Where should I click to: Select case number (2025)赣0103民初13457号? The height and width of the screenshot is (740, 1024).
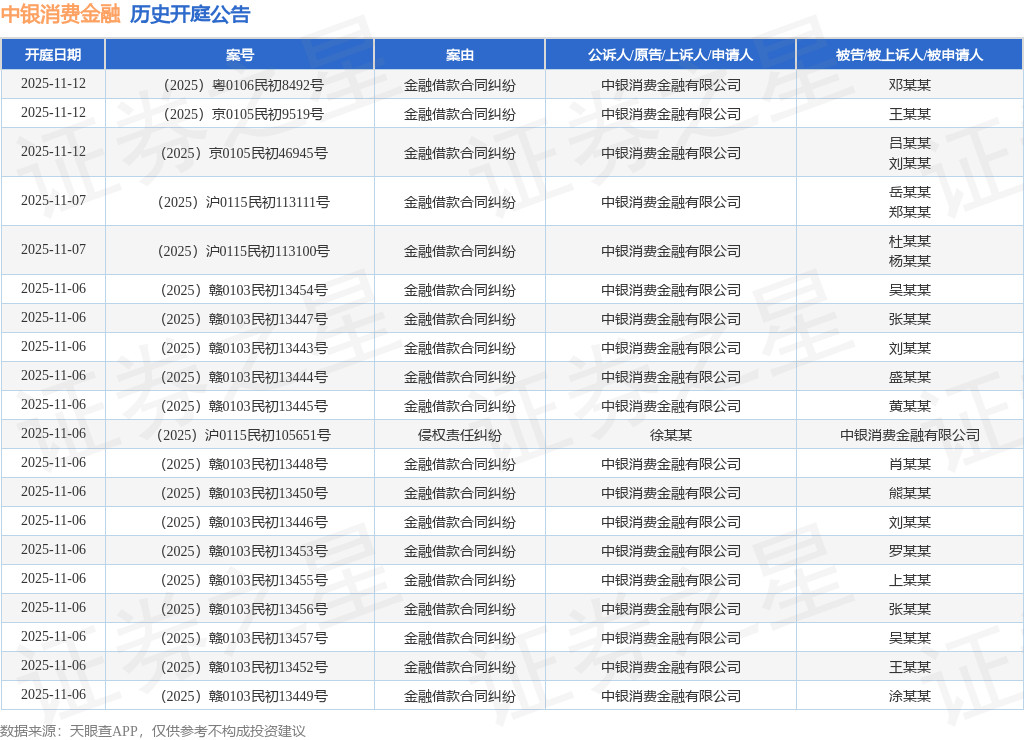[x=244, y=638]
